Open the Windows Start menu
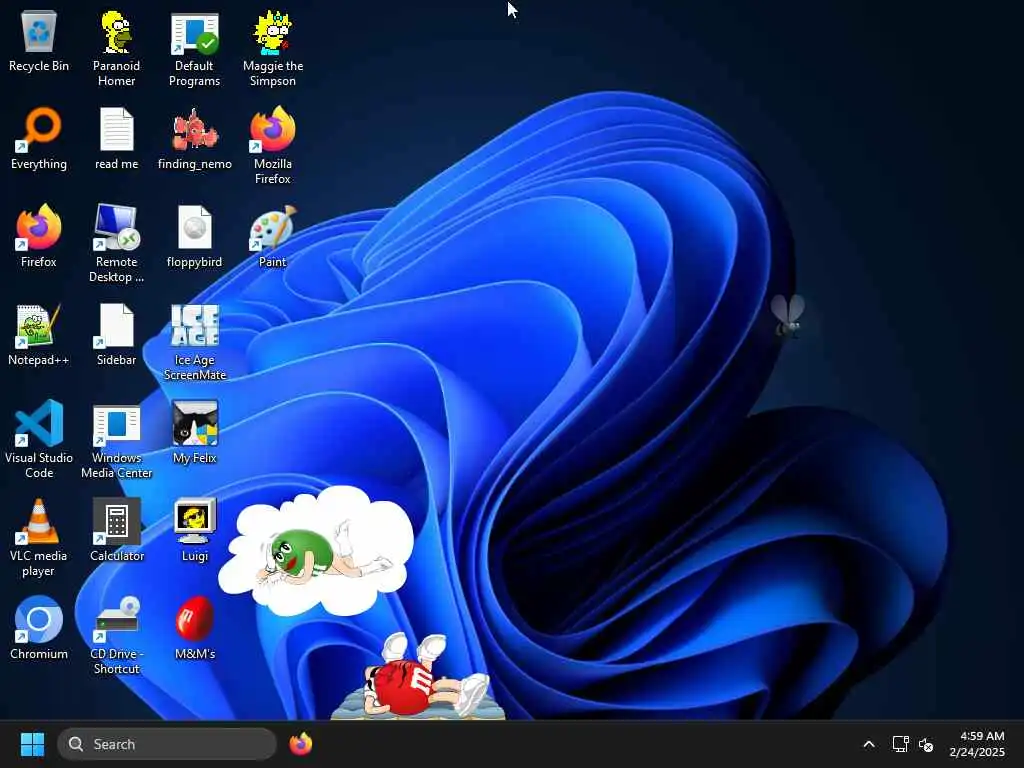Screen dimensions: 1024x768 [32, 744]
